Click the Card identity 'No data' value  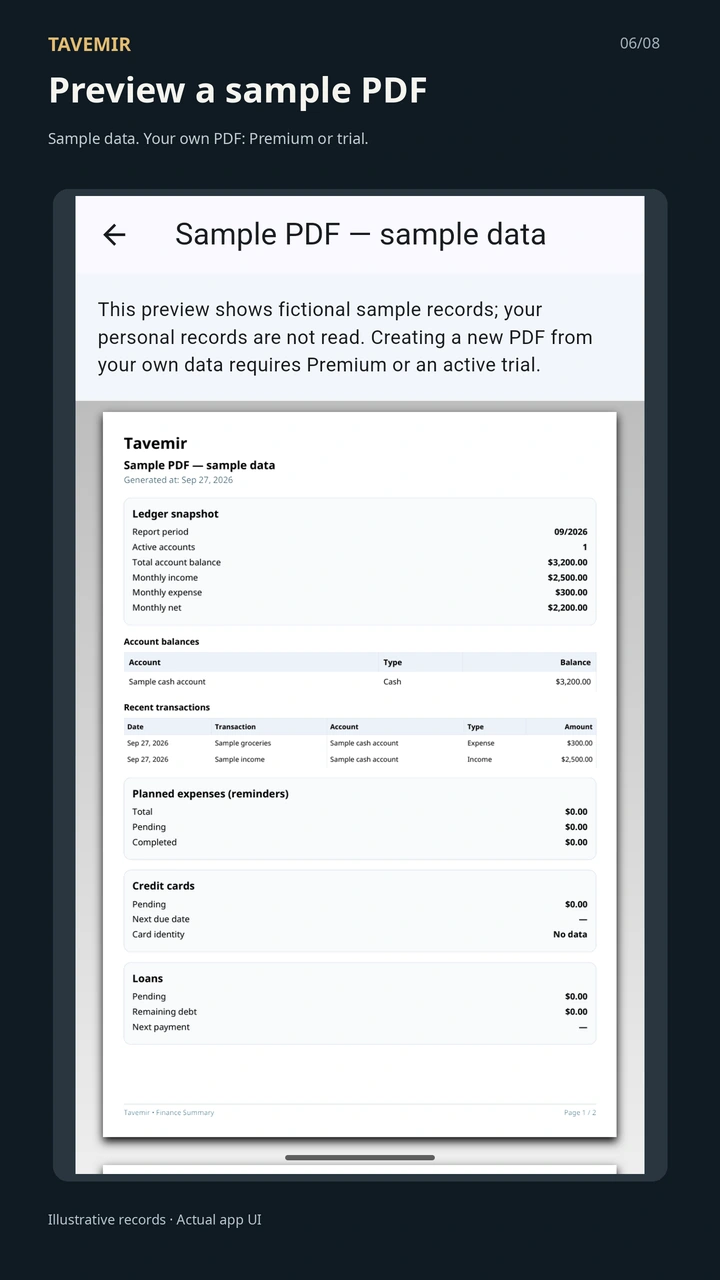pos(570,934)
